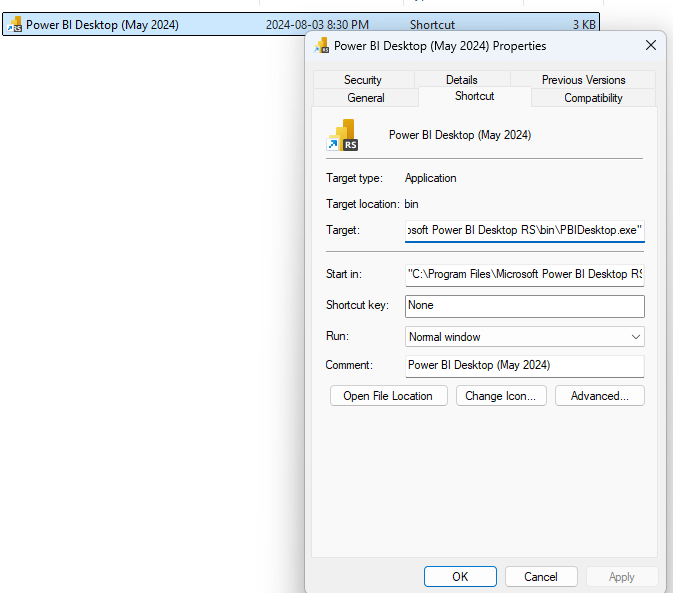Click the Open File Location button
The height and width of the screenshot is (593, 673).
point(388,396)
